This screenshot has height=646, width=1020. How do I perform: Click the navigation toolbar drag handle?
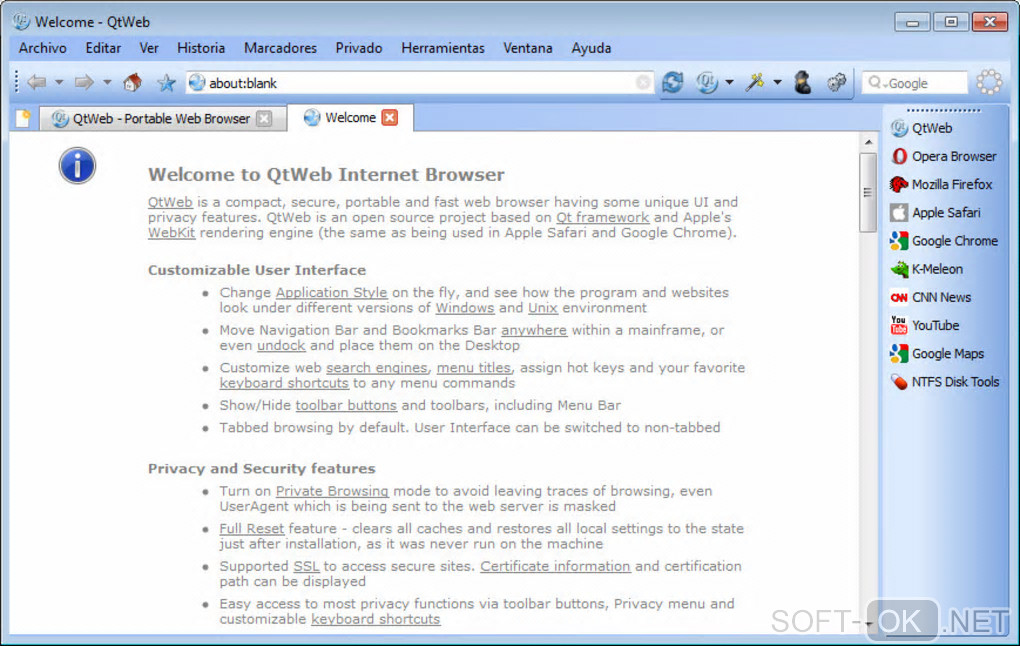pyautogui.click(x=16, y=82)
